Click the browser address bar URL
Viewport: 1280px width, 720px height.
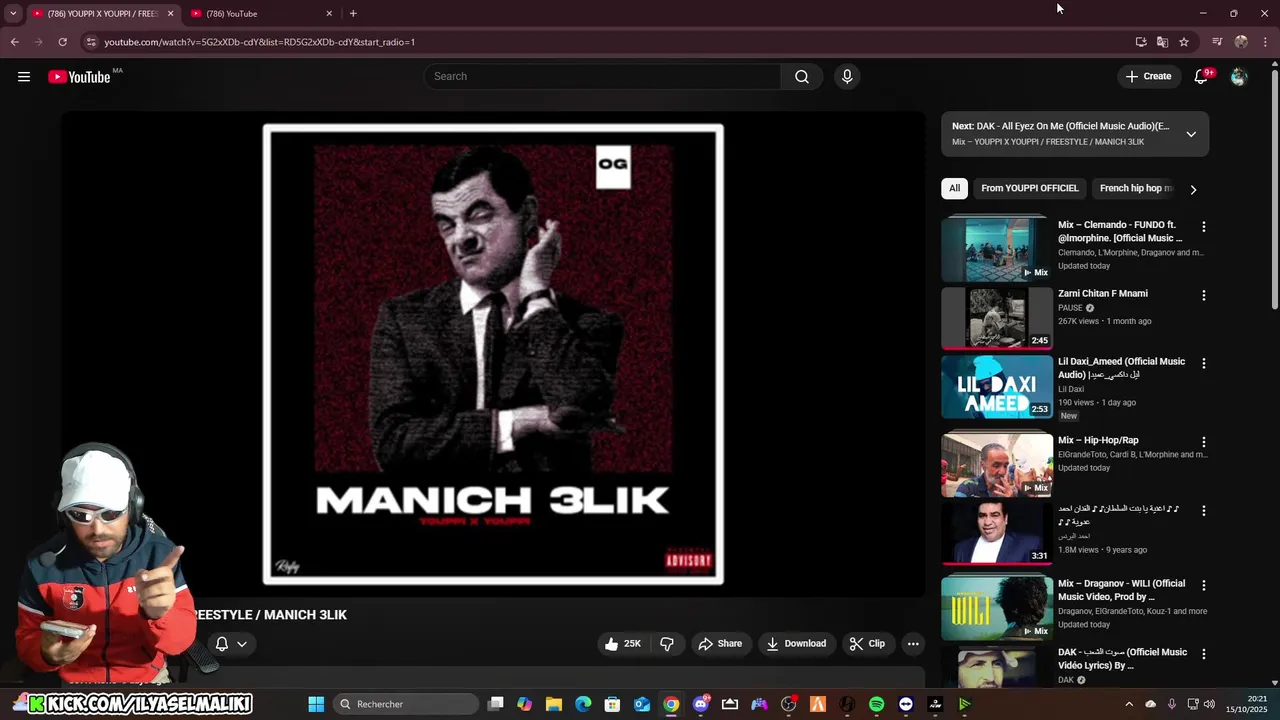click(260, 42)
